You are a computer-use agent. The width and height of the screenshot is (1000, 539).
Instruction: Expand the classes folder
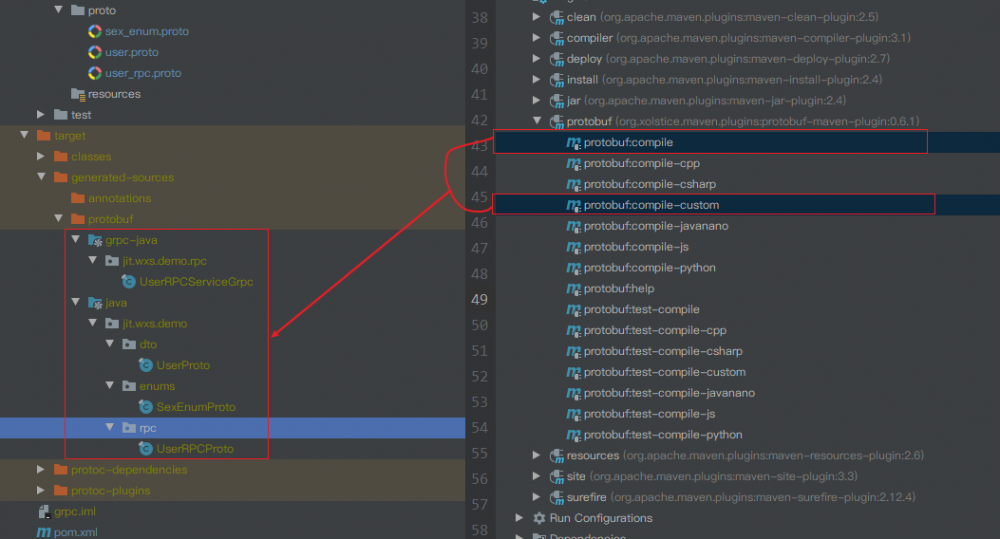41,156
